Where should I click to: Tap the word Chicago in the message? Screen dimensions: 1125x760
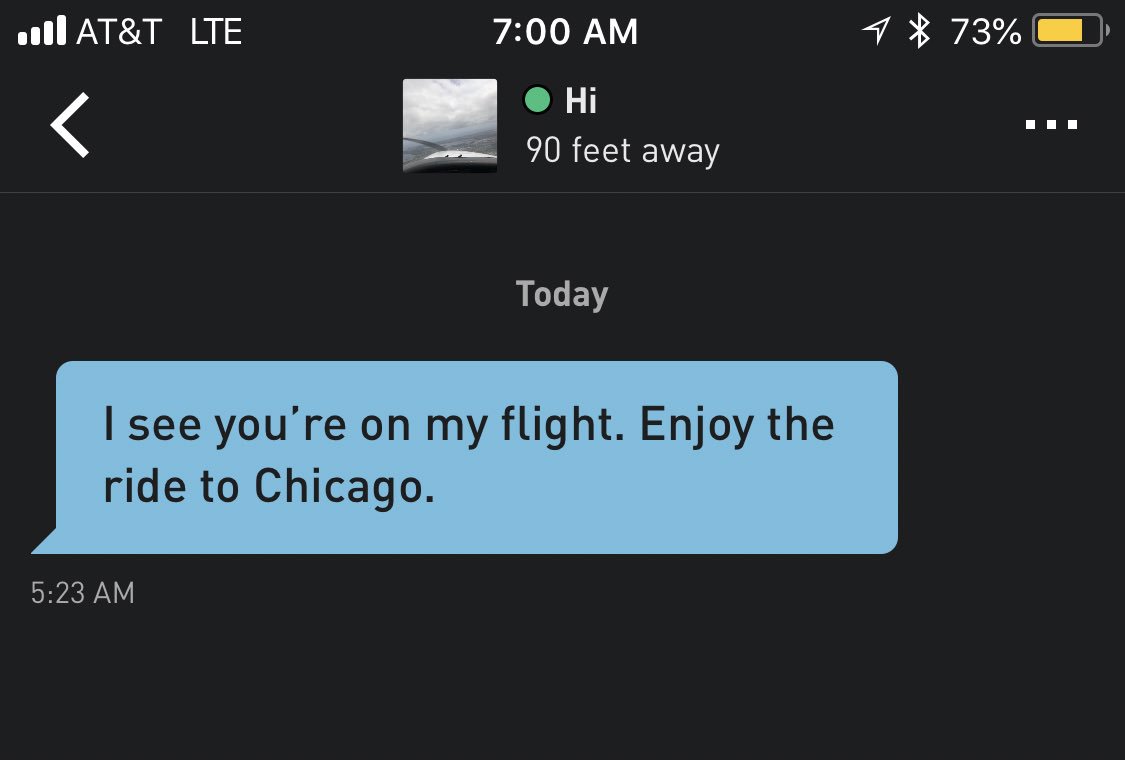[x=344, y=486]
